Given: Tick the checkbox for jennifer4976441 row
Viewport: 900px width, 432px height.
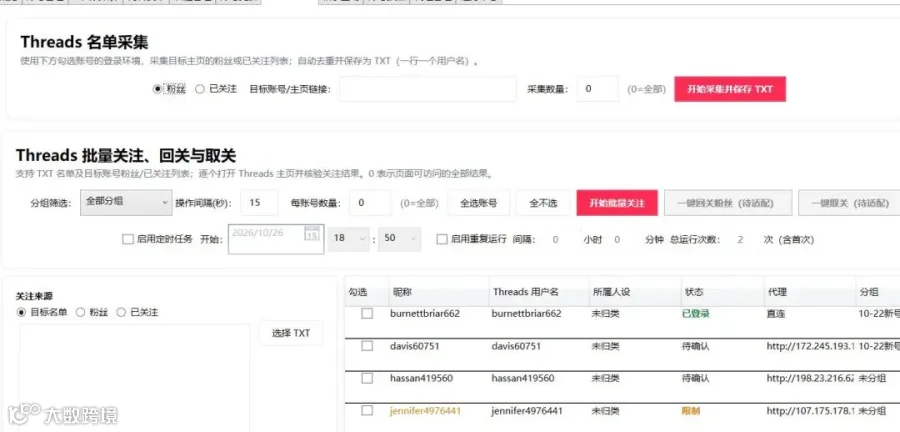Looking at the screenshot, I should tap(367, 410).
